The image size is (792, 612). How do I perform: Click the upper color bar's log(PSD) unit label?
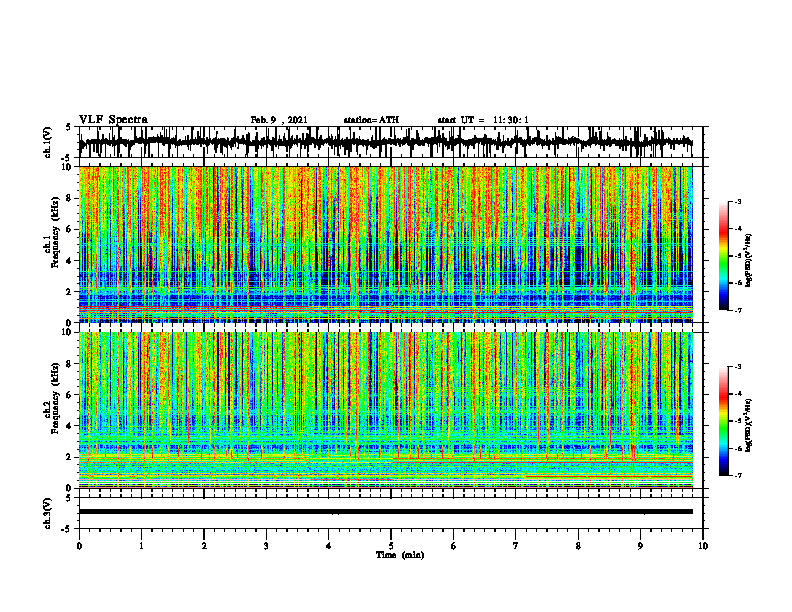click(749, 260)
